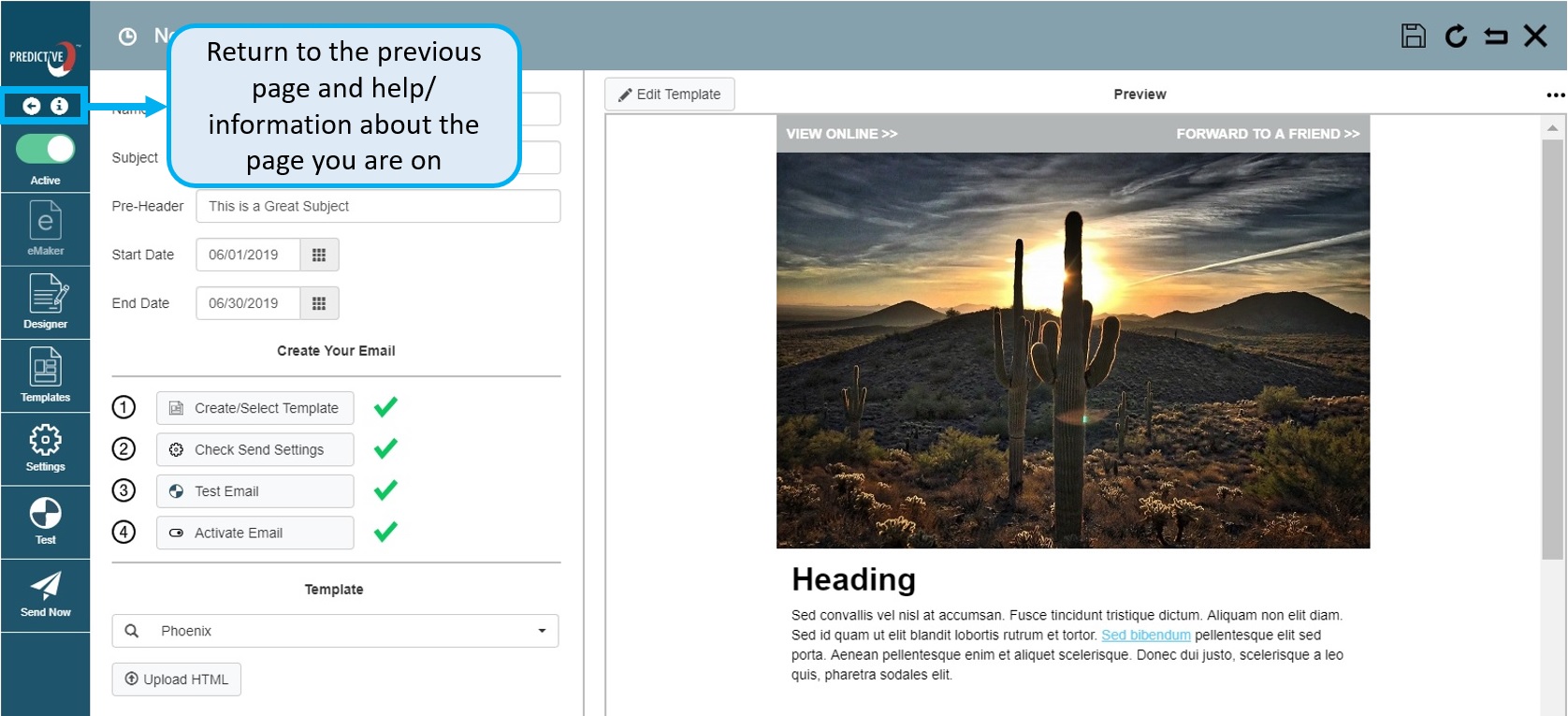
Task: Select the Check Send Settings step
Action: (254, 450)
